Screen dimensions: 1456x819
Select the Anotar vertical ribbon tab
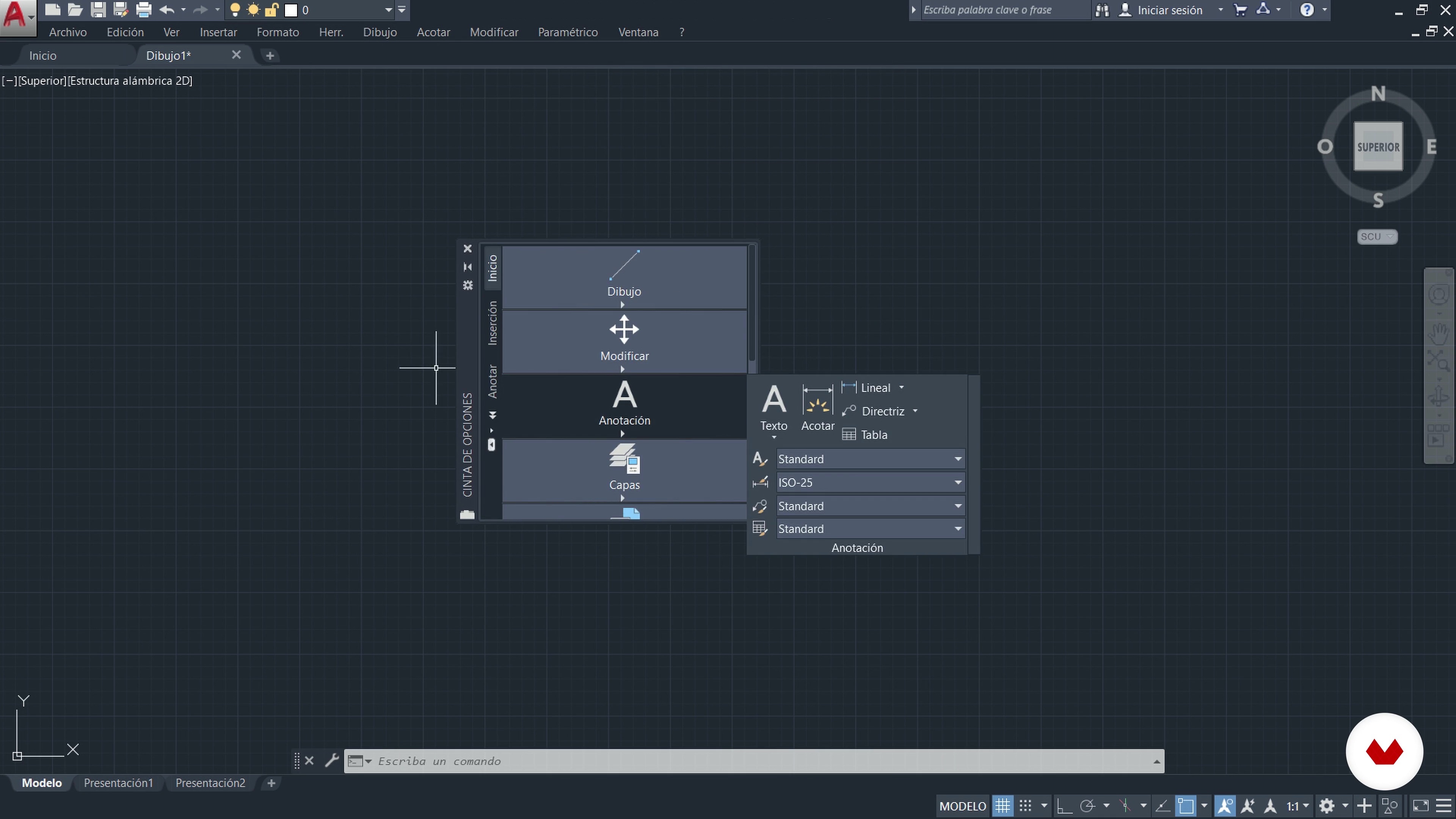click(492, 381)
